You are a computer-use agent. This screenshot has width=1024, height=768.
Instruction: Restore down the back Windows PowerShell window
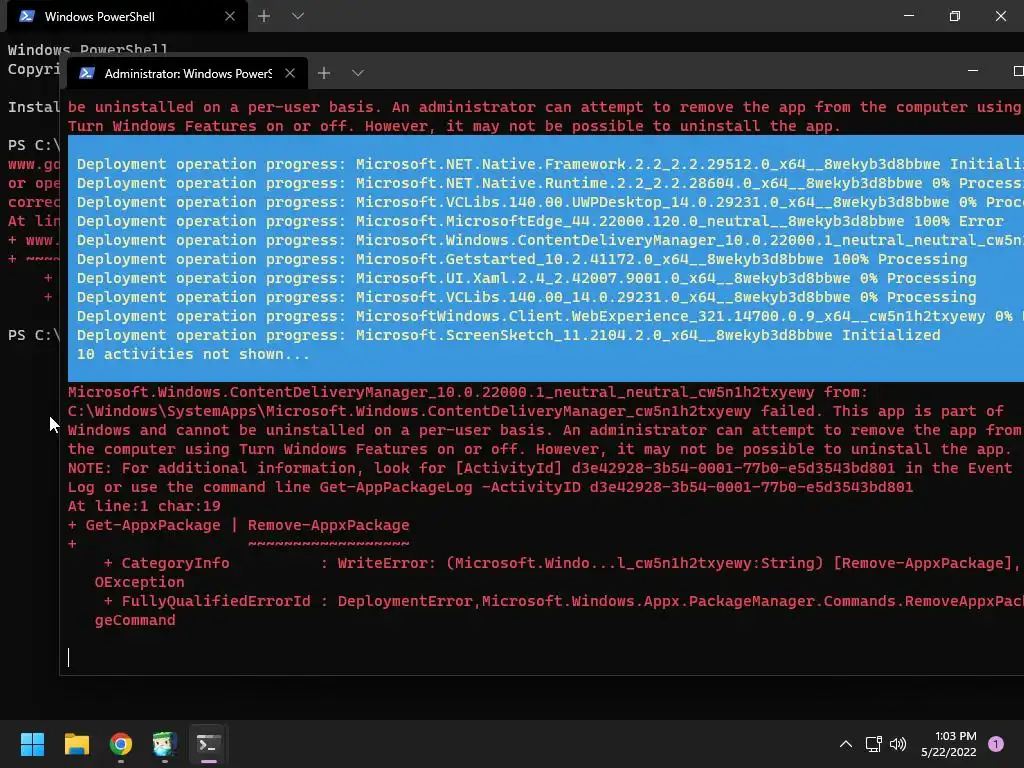(955, 16)
